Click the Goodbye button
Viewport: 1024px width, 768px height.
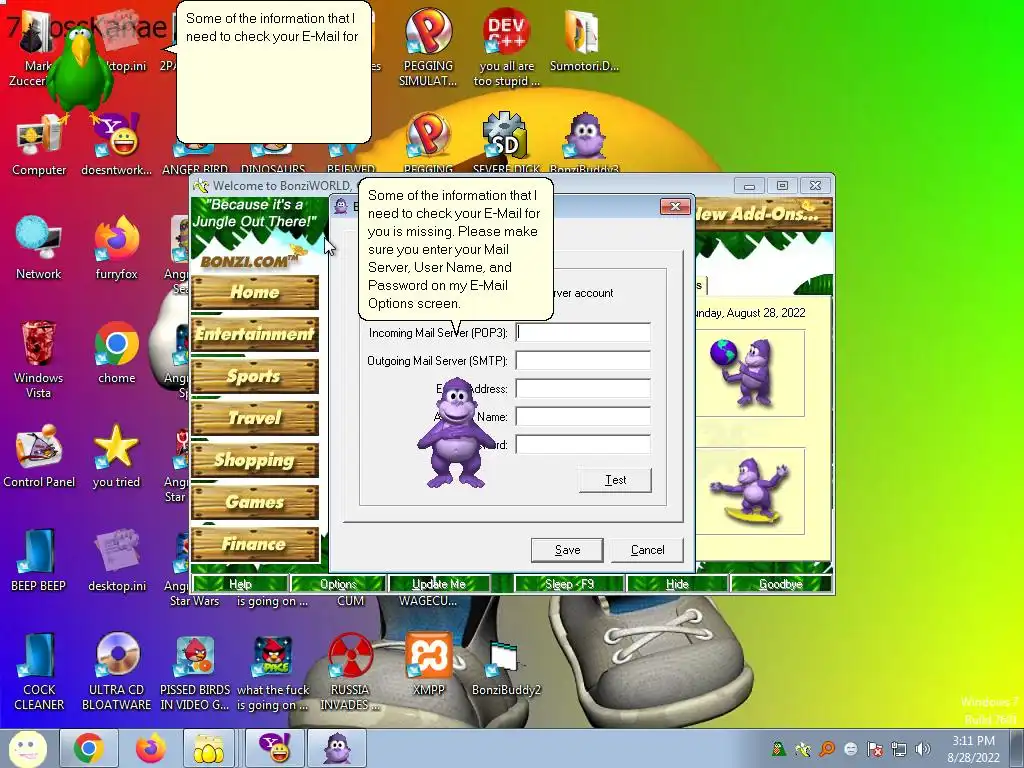(780, 584)
